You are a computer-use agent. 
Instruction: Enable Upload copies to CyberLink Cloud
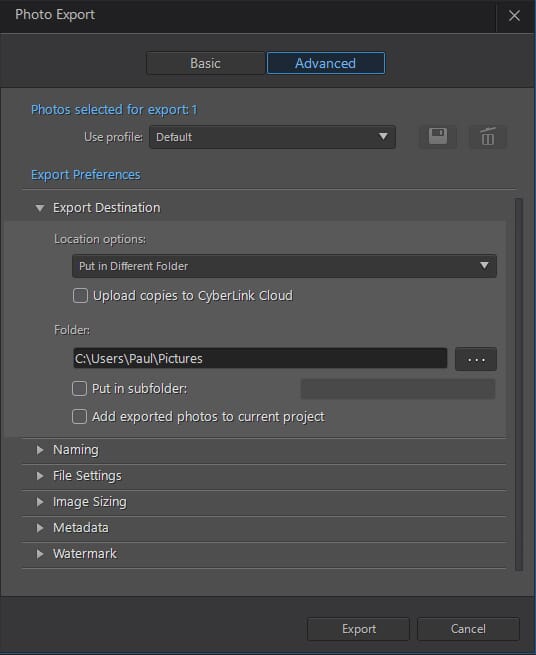(80, 296)
